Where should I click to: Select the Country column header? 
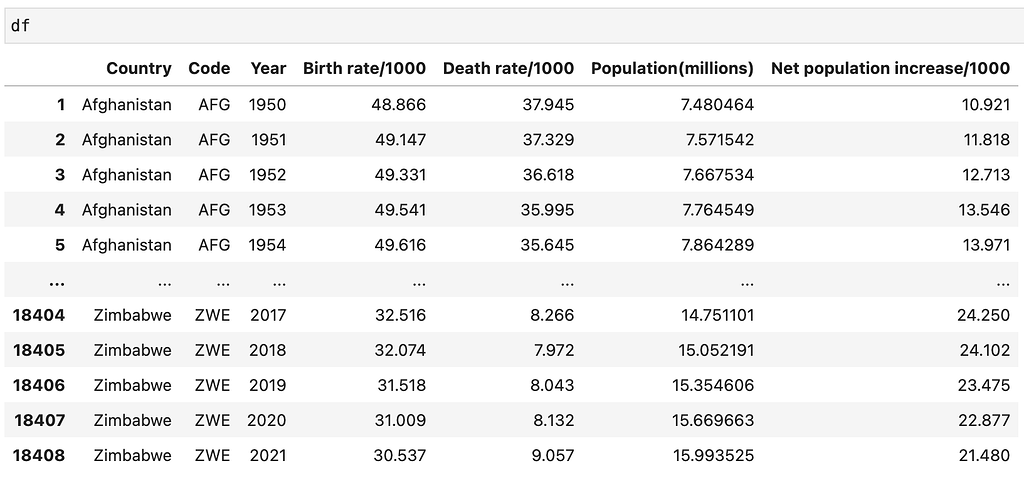point(138,69)
